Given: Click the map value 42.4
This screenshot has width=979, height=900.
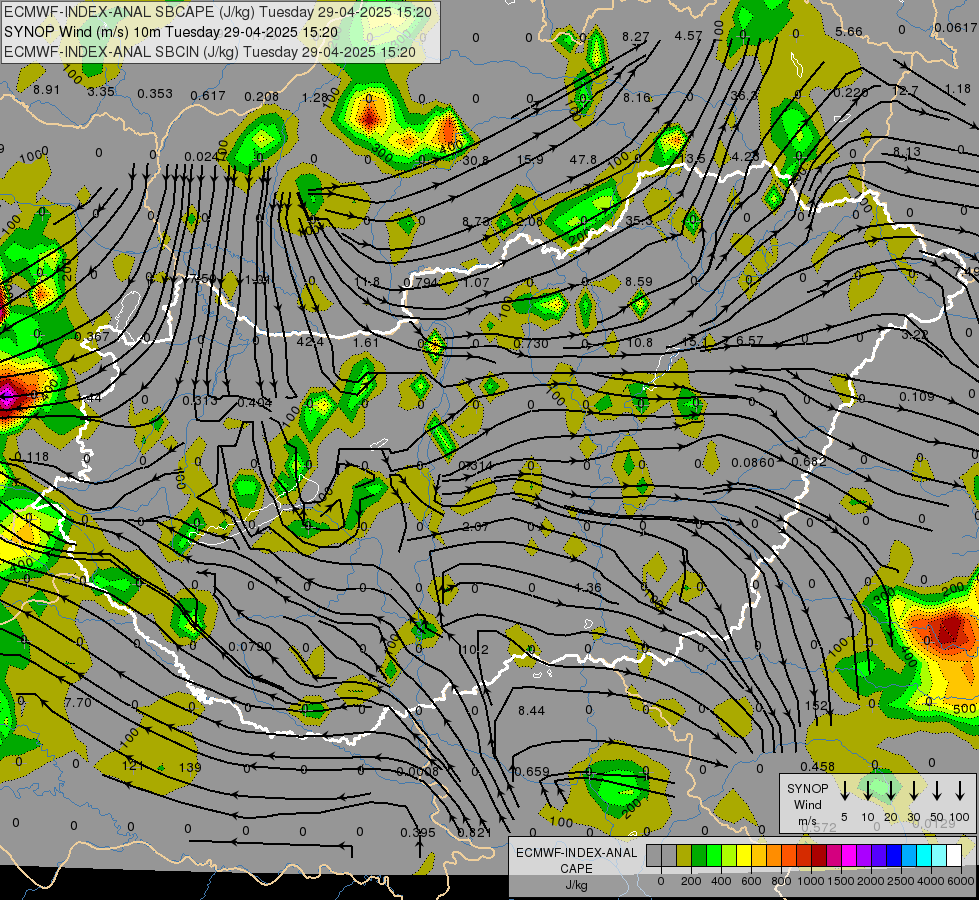Looking at the screenshot, I should (310, 342).
